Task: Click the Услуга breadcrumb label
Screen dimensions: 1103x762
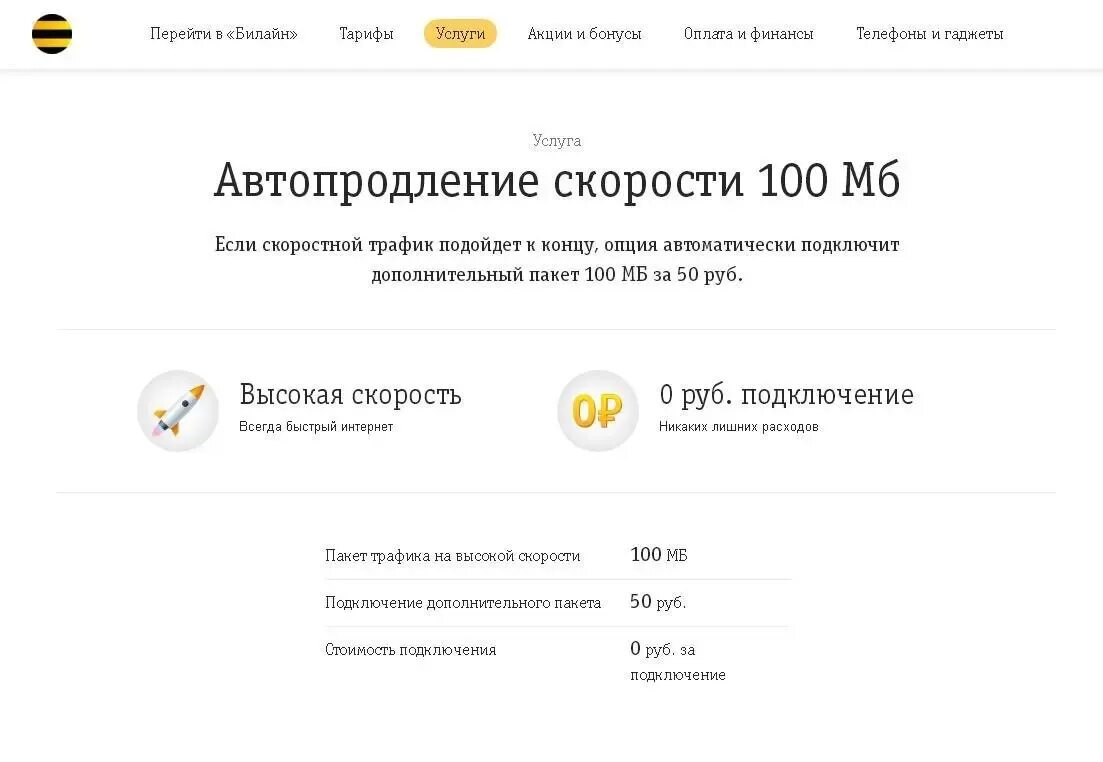Action: coord(556,141)
